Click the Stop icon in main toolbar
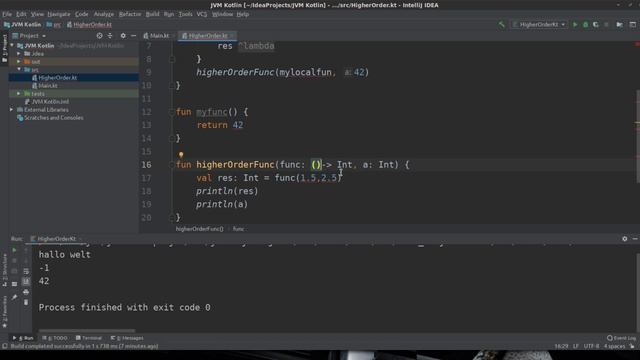The width and height of the screenshot is (640, 360). [x=606, y=24]
